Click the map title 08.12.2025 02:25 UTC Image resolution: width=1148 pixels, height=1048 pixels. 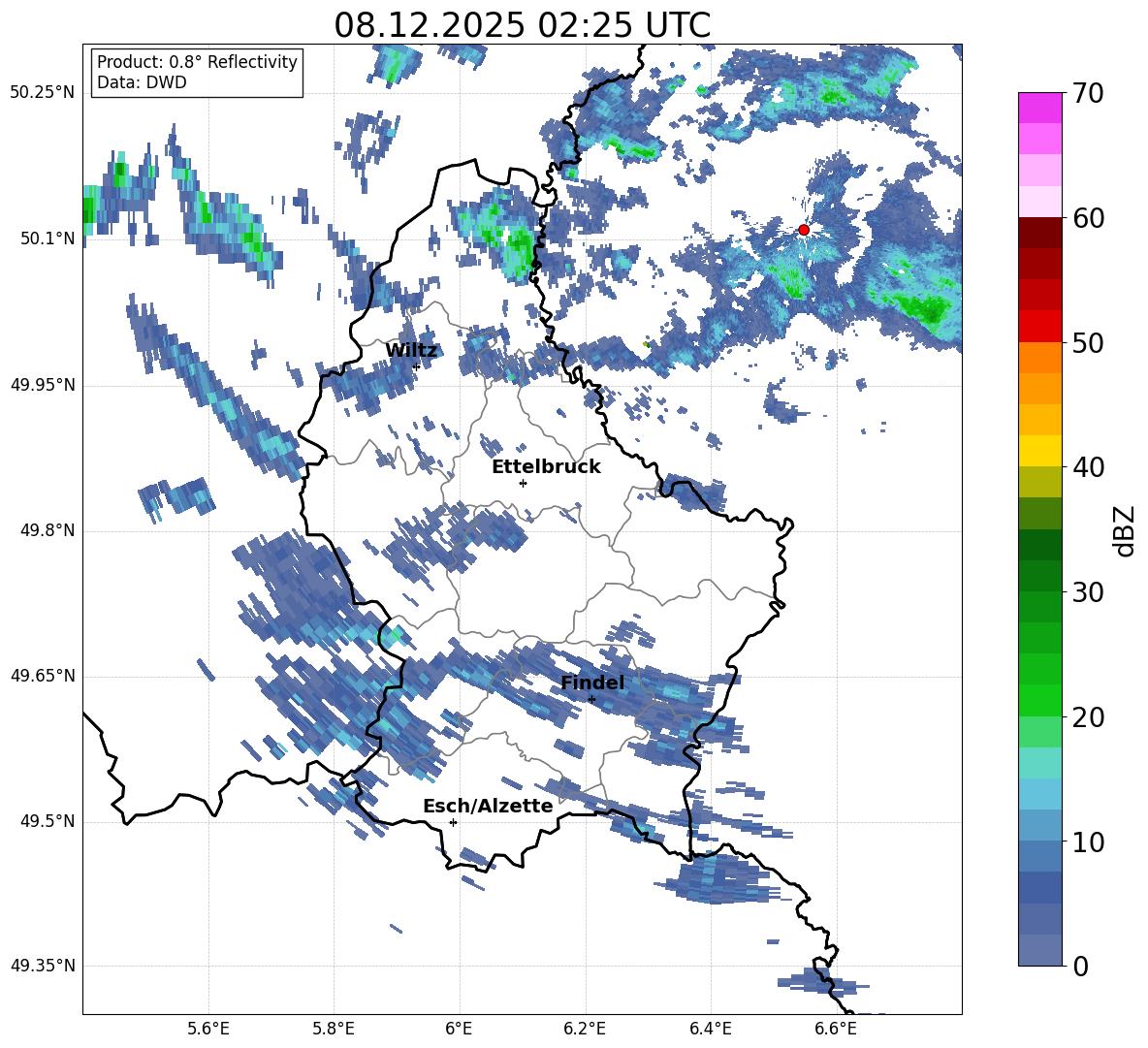[522, 25]
